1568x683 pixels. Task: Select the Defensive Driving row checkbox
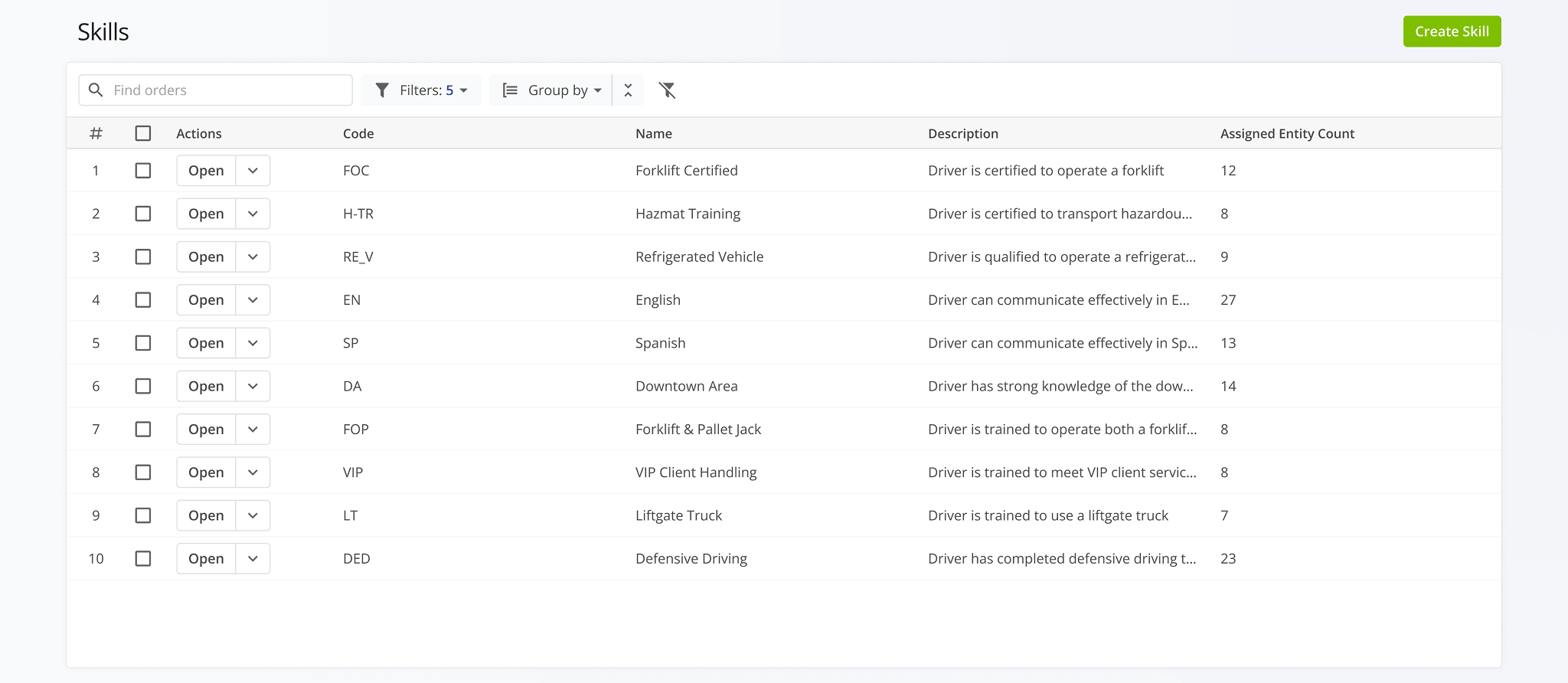click(143, 559)
